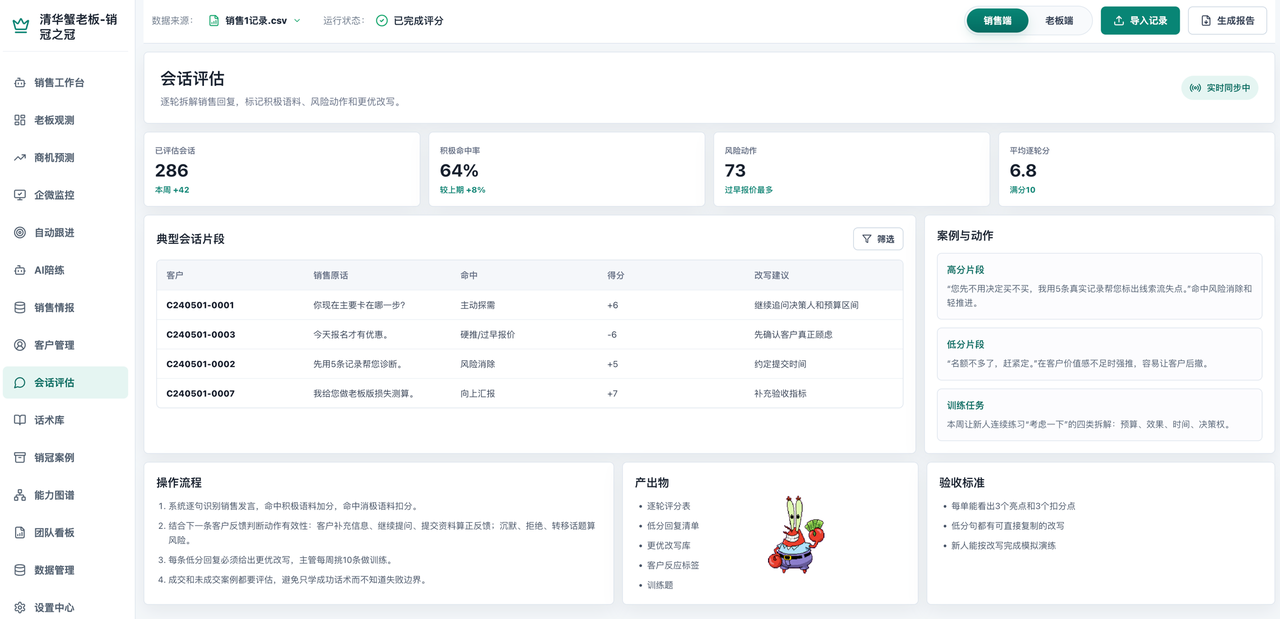Click the 会话评估 chat bubble icon

20,383
